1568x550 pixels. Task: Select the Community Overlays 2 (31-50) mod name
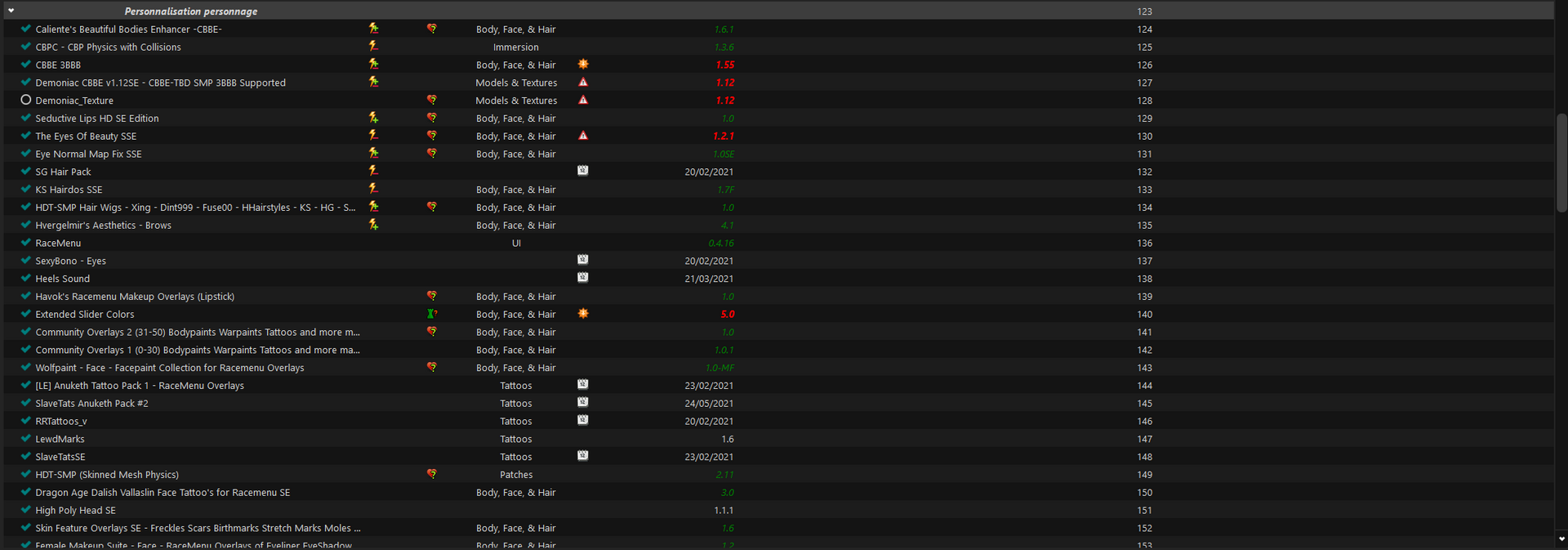(198, 333)
